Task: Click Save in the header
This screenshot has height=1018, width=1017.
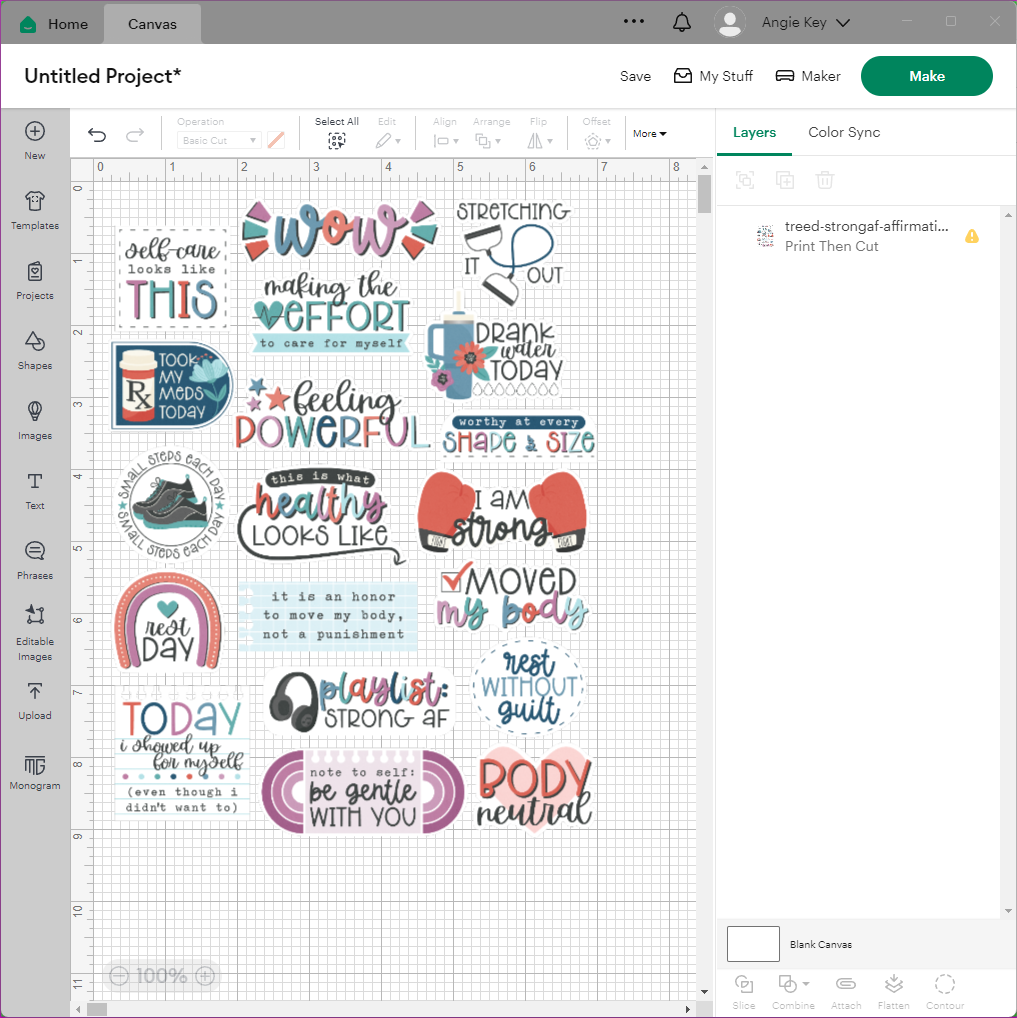Action: (635, 76)
